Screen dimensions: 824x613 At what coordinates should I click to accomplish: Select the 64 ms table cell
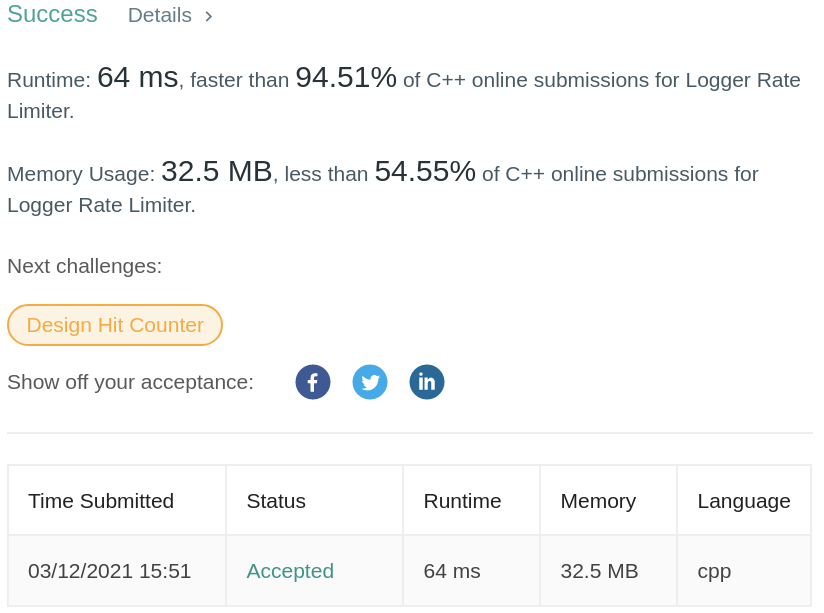coord(452,571)
